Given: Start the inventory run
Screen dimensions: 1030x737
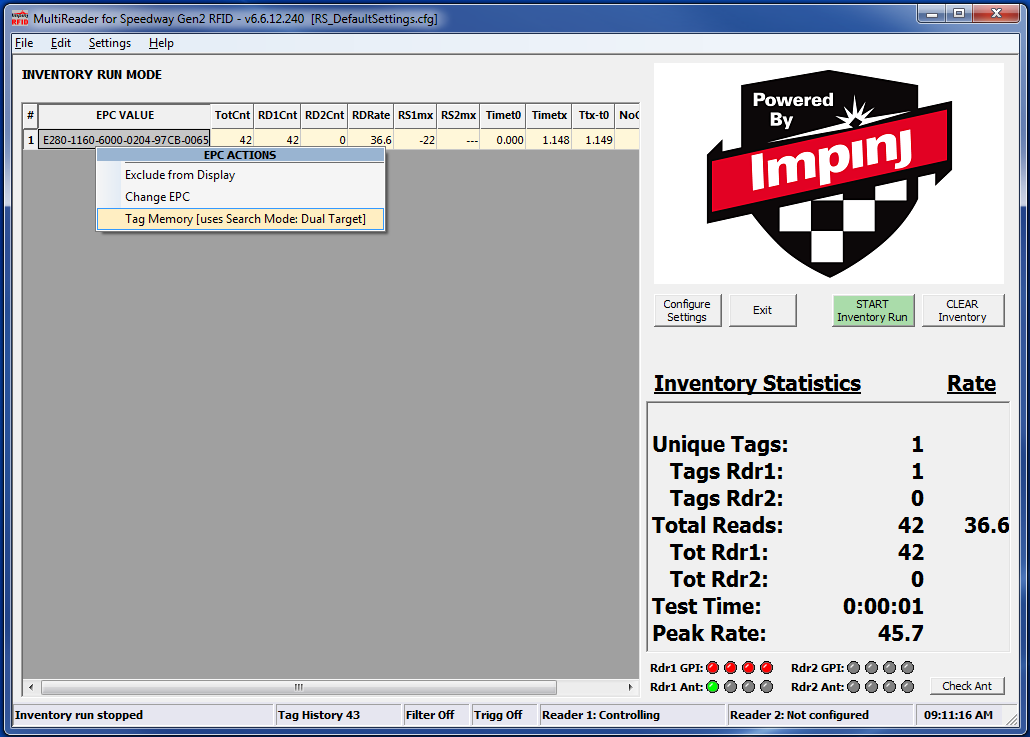Looking at the screenshot, I should tap(872, 311).
